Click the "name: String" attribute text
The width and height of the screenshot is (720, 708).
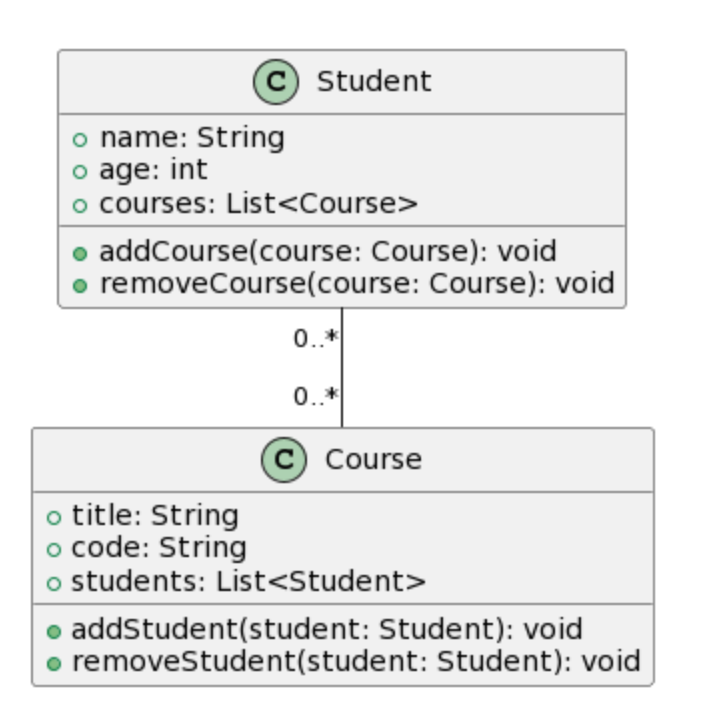(192, 138)
